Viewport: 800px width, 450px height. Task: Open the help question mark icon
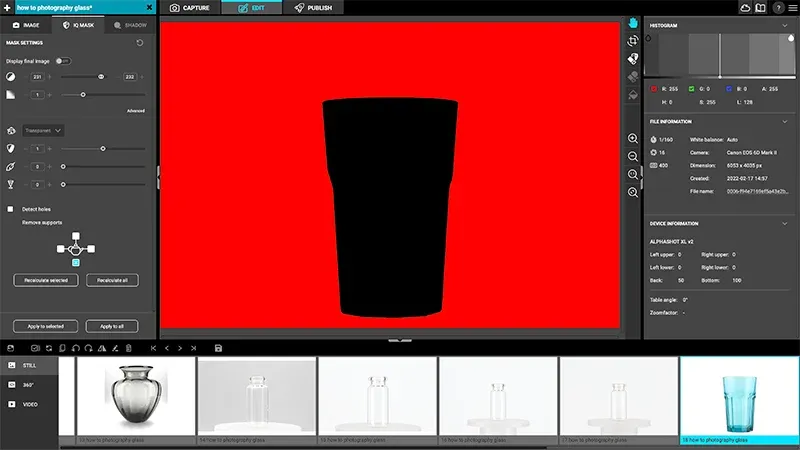(x=778, y=7)
